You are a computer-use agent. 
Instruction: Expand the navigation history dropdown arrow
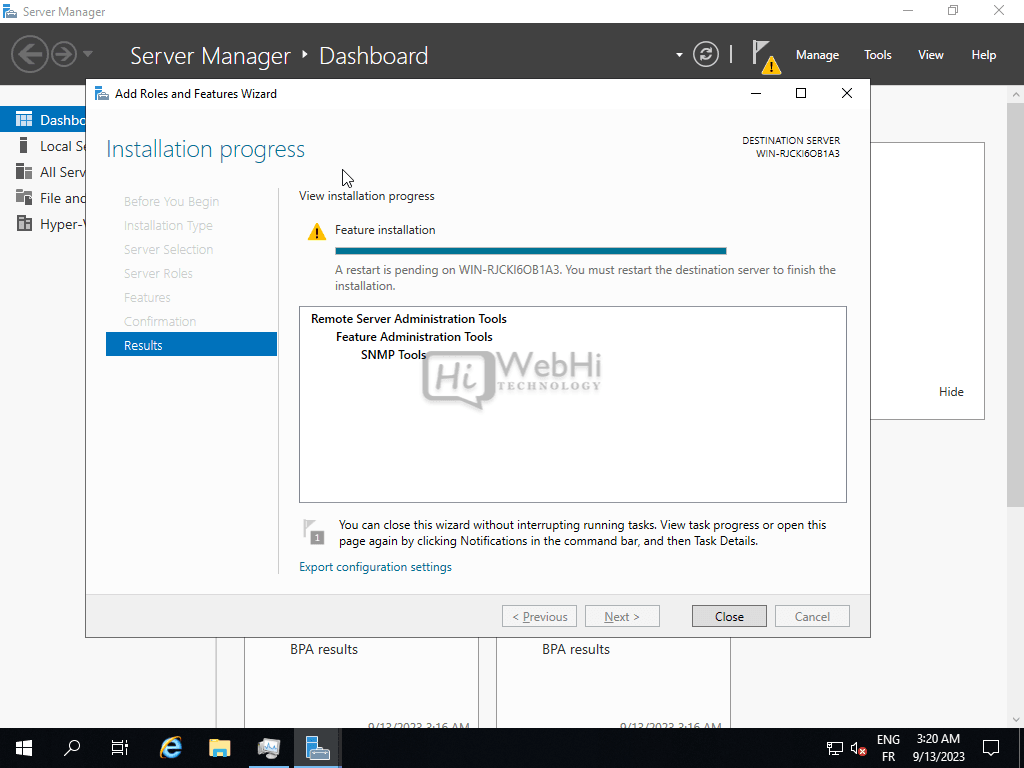(x=88, y=54)
